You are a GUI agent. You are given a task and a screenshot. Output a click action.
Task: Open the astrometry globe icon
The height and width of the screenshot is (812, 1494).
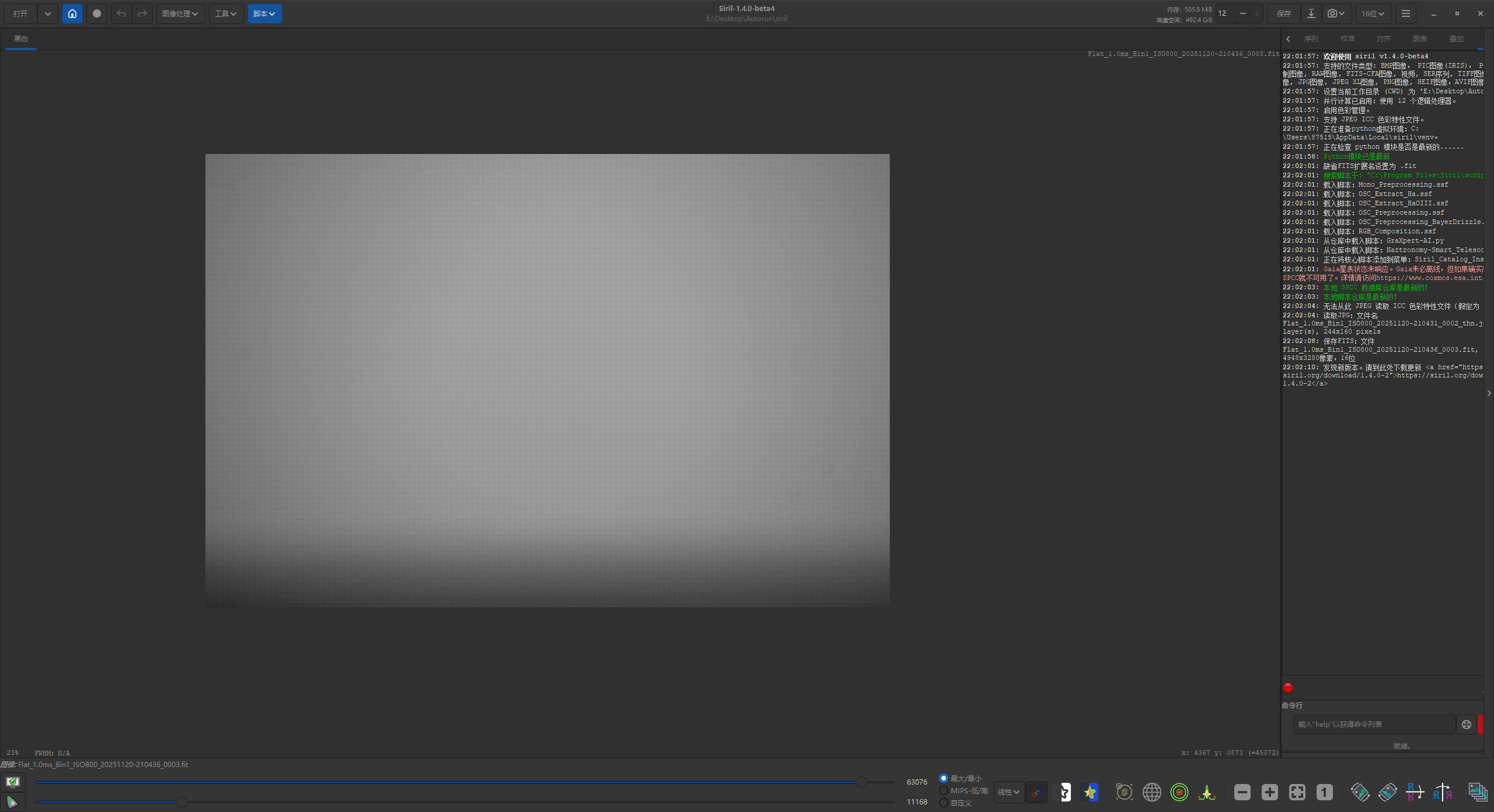[1151, 792]
